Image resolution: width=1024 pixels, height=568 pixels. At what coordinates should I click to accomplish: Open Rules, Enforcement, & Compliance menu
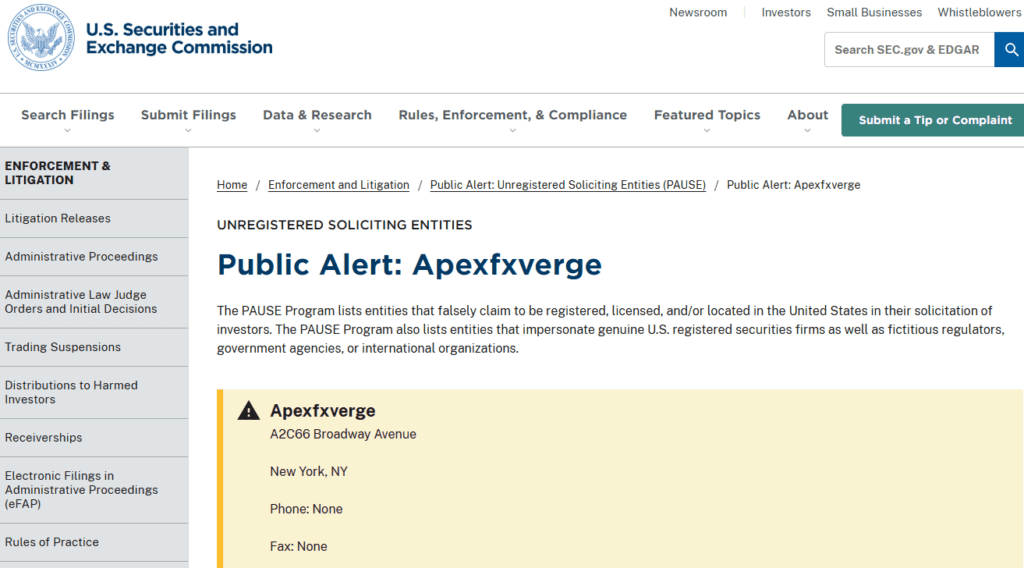click(x=513, y=115)
